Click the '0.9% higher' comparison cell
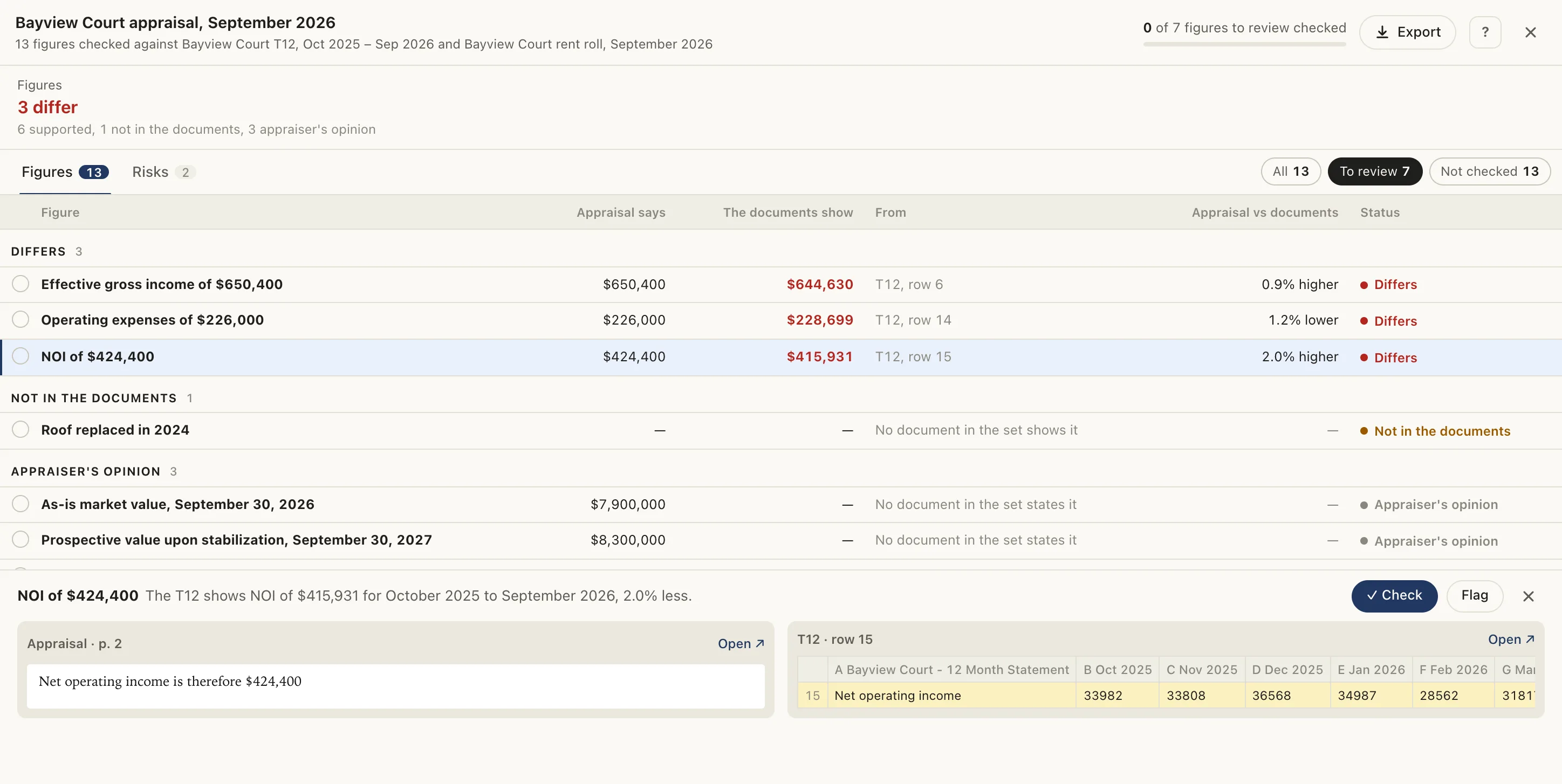Screen dimensions: 1562x784 click(1300, 284)
